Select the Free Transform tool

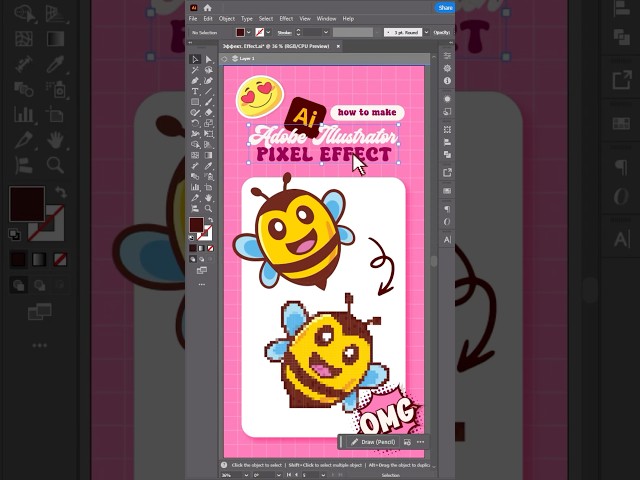click(209, 134)
